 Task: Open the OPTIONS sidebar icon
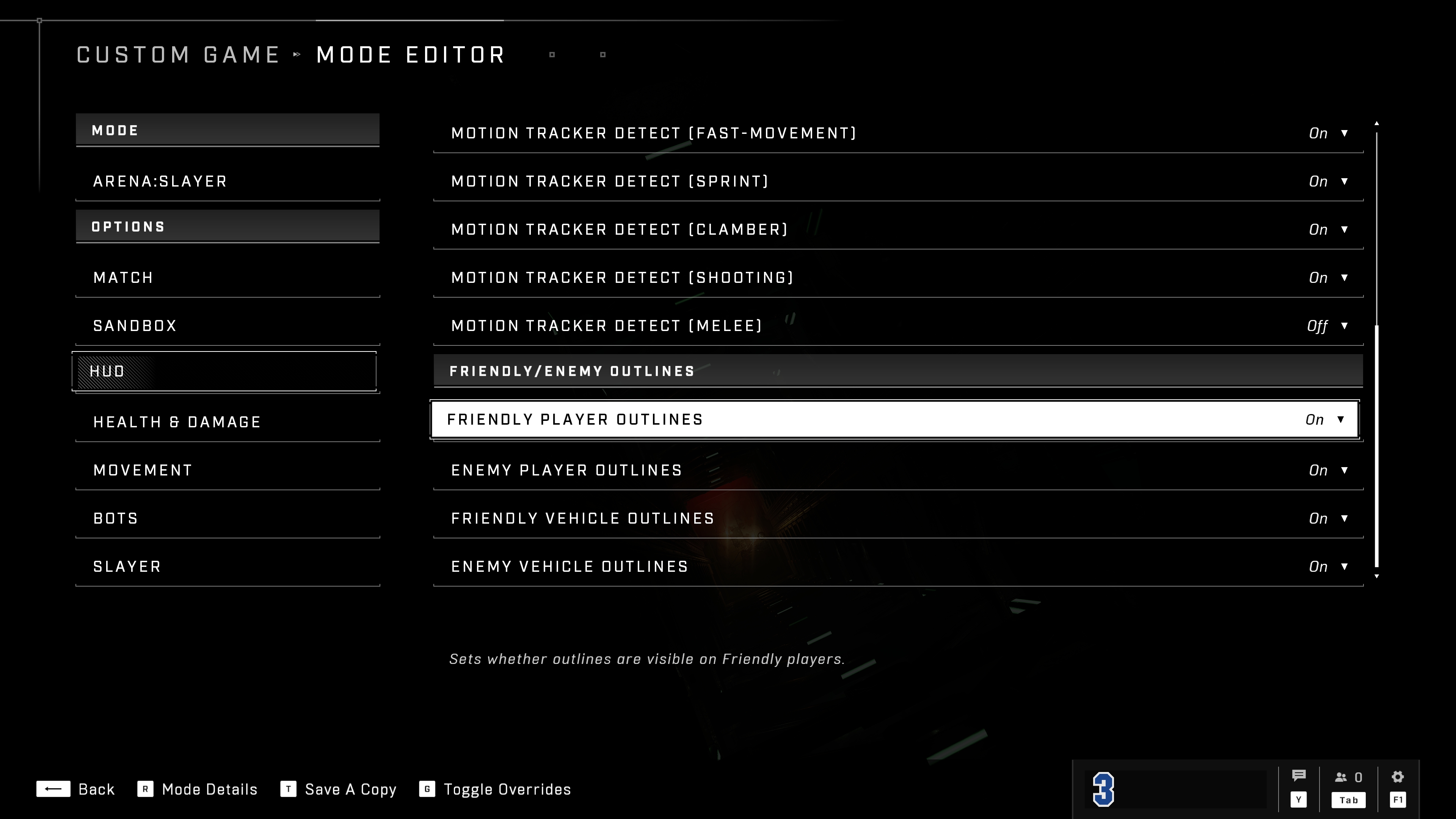coord(227,226)
